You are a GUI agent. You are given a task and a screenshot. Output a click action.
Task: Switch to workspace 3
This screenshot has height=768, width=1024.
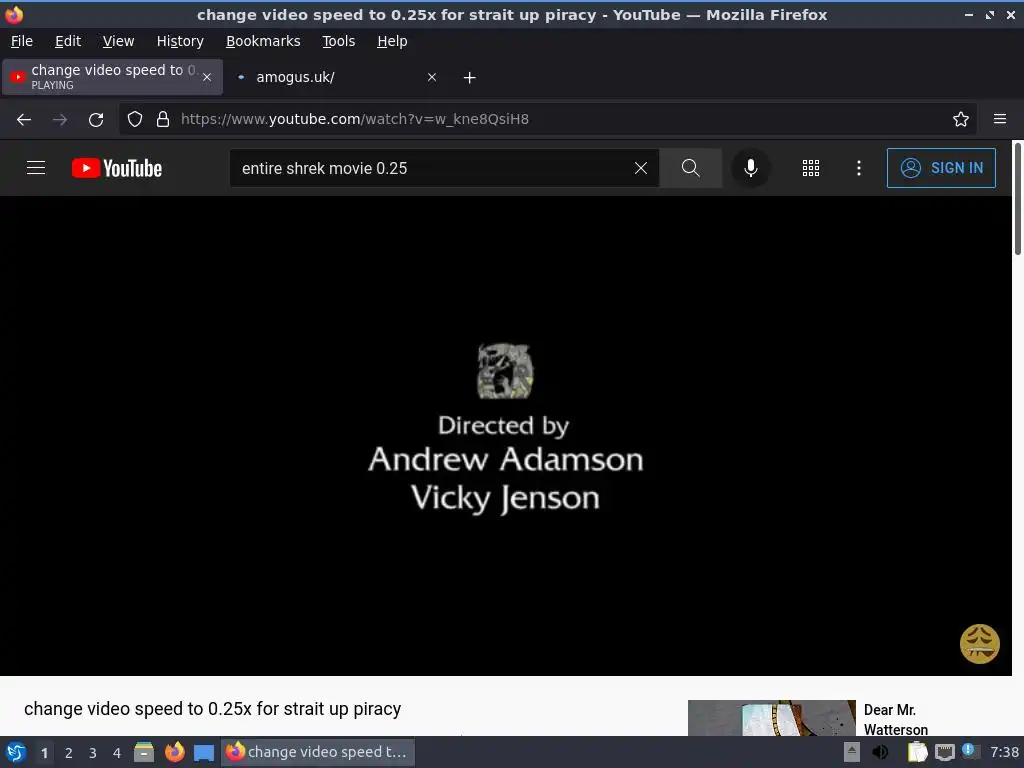(x=93, y=753)
